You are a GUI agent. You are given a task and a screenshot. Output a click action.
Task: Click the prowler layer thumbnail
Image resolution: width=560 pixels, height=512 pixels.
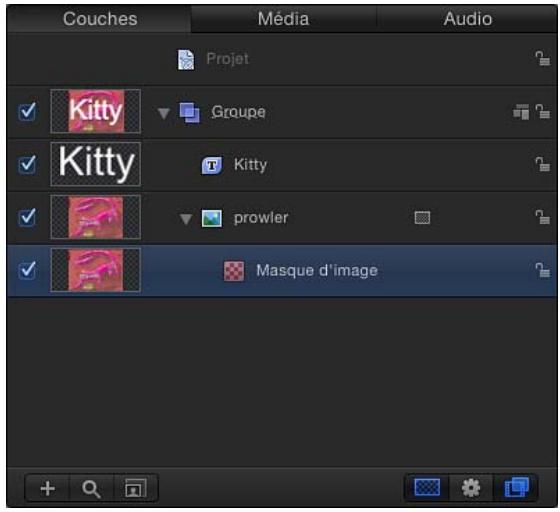click(x=96, y=217)
